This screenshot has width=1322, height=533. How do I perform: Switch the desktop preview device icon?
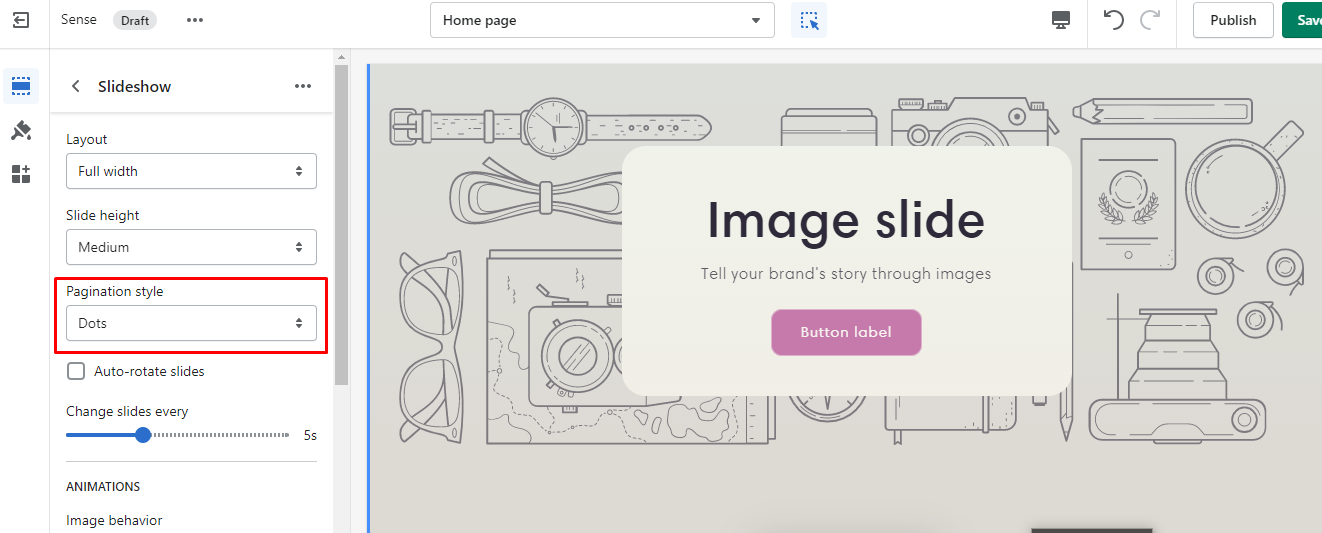[1061, 20]
